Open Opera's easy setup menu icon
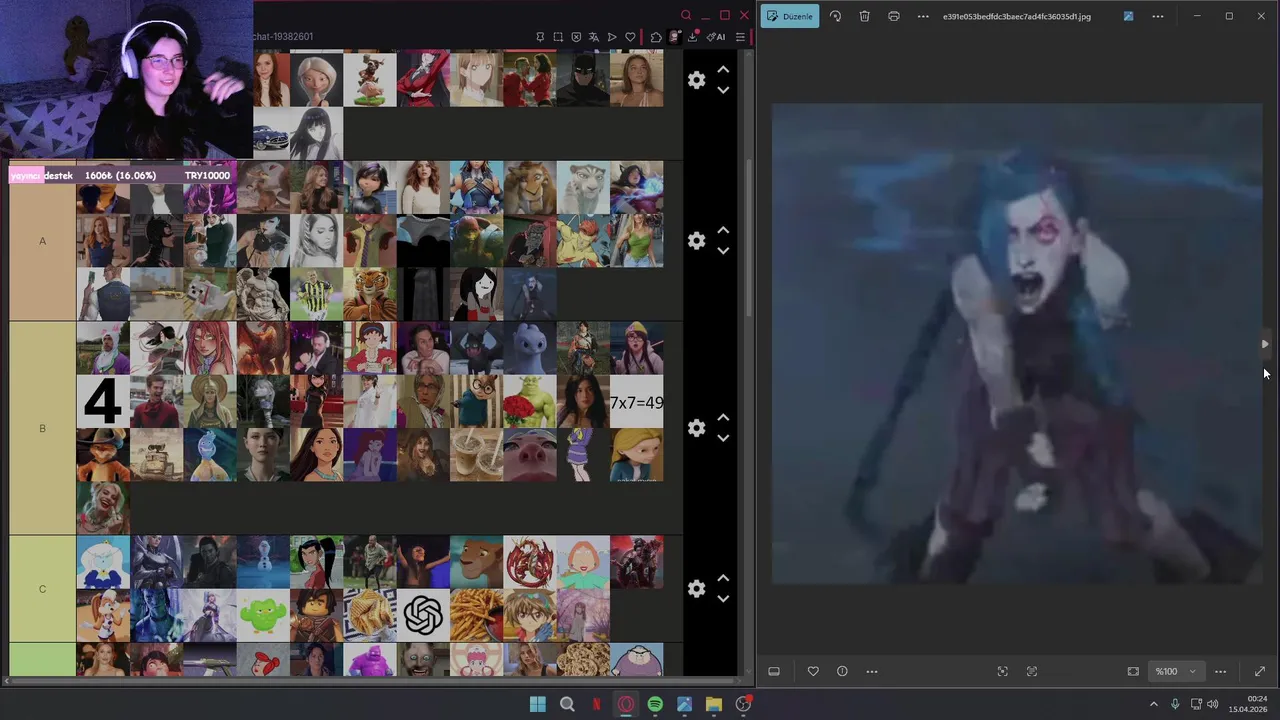The width and height of the screenshot is (1280, 720). 740,37
